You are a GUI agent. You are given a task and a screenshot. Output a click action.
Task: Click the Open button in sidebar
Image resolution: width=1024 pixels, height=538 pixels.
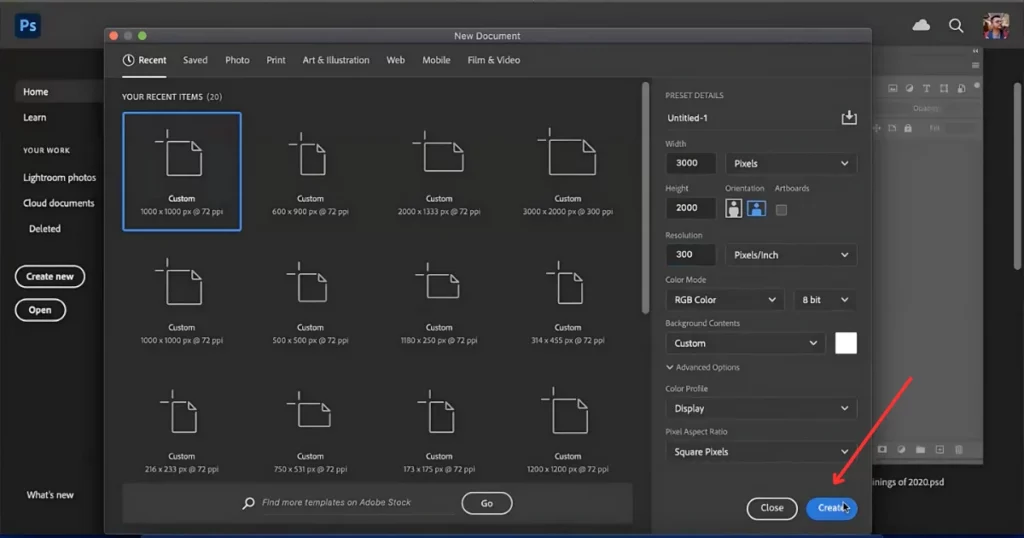coord(40,310)
